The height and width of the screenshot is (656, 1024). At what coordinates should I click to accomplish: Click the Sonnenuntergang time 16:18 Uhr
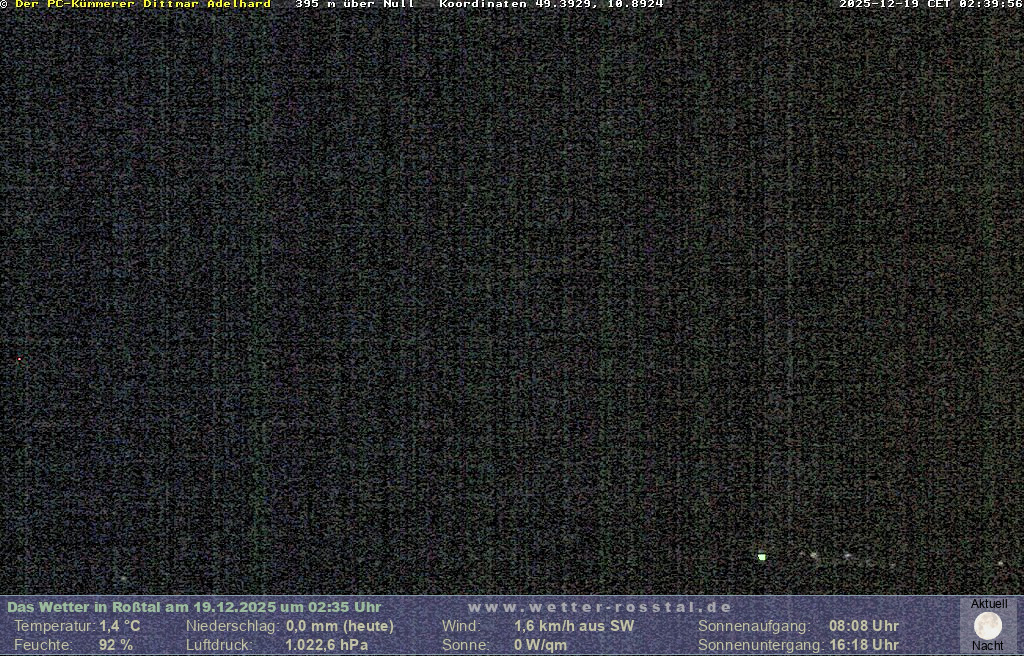coord(864,645)
